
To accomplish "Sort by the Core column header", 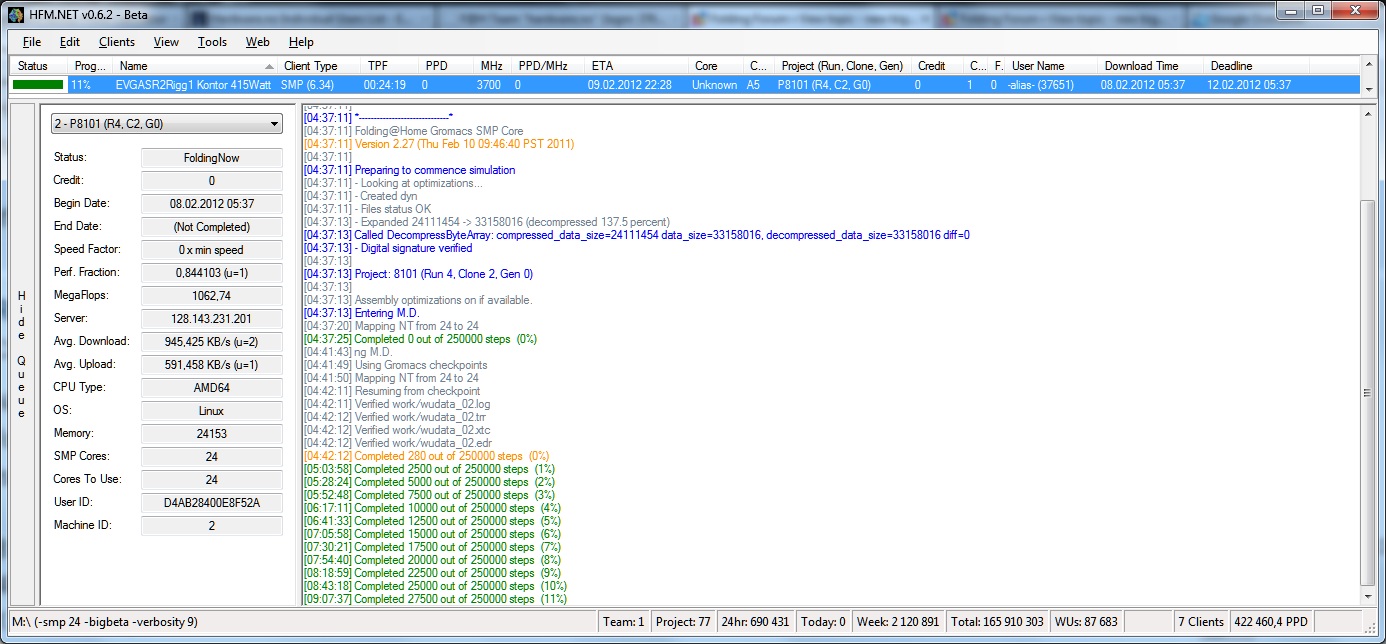I will pos(714,66).
